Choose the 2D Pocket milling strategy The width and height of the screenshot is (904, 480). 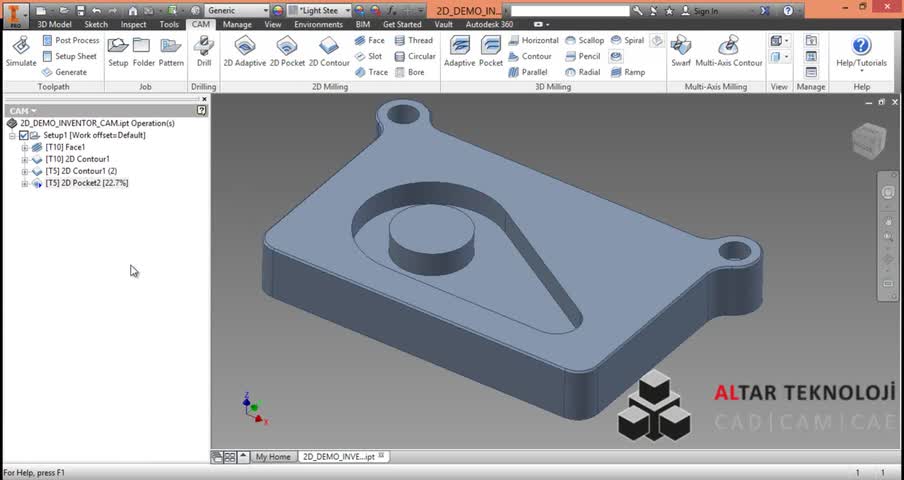(x=287, y=51)
